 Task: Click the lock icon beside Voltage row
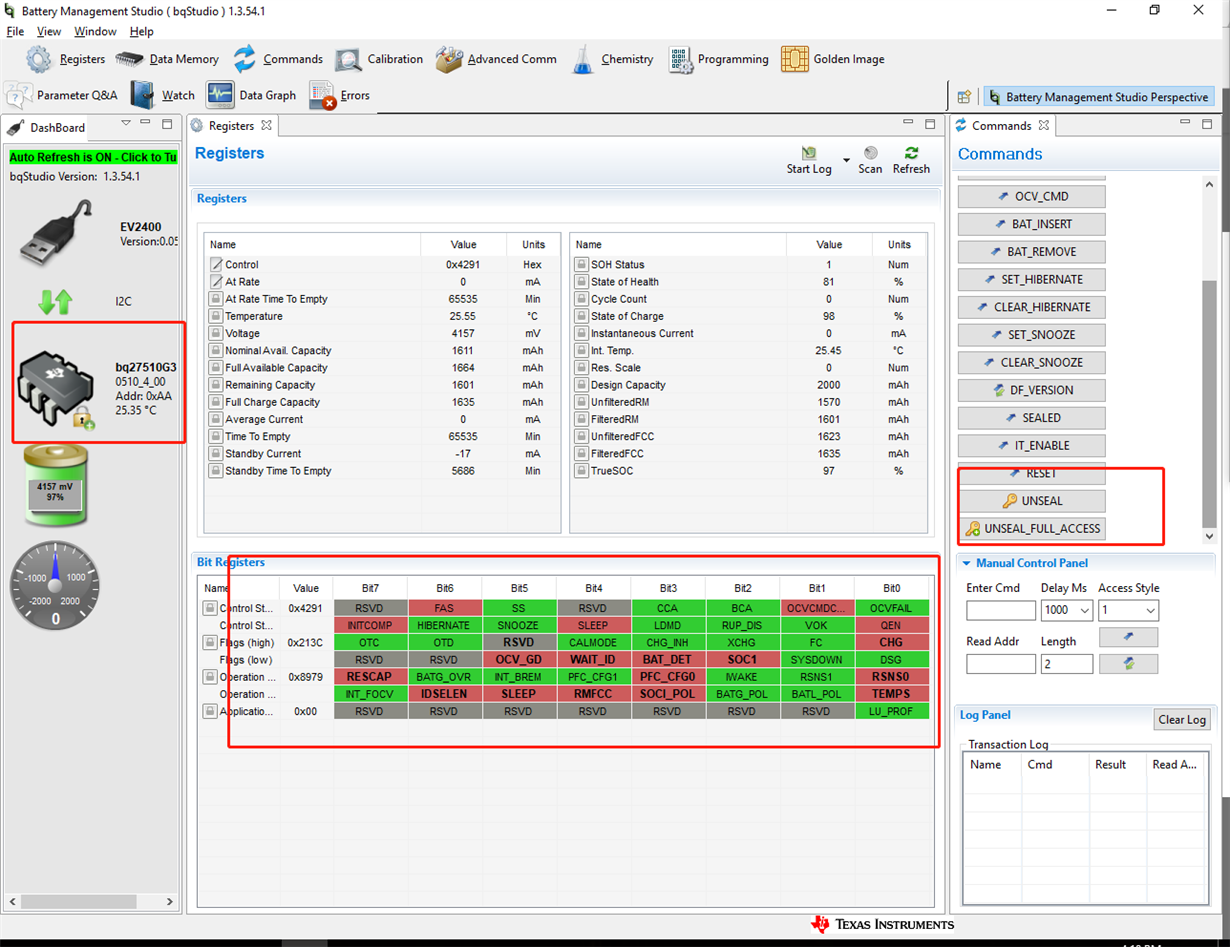click(x=216, y=333)
